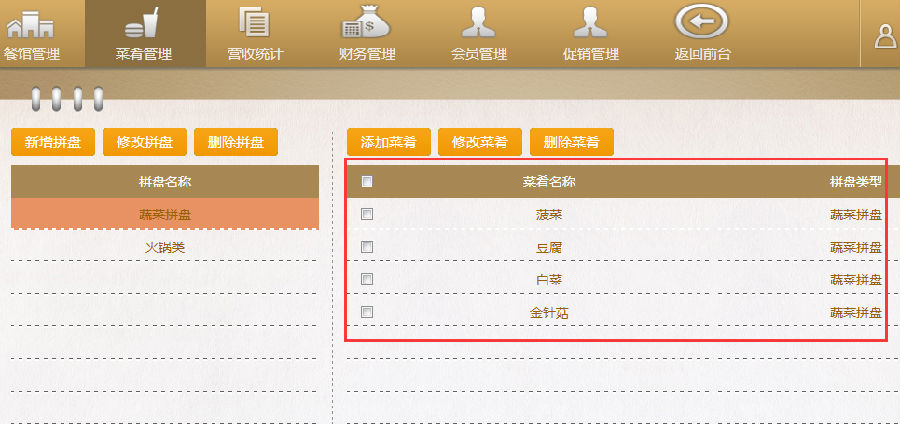Click the 促销管理 person icon
900x424 pixels.
click(x=590, y=24)
